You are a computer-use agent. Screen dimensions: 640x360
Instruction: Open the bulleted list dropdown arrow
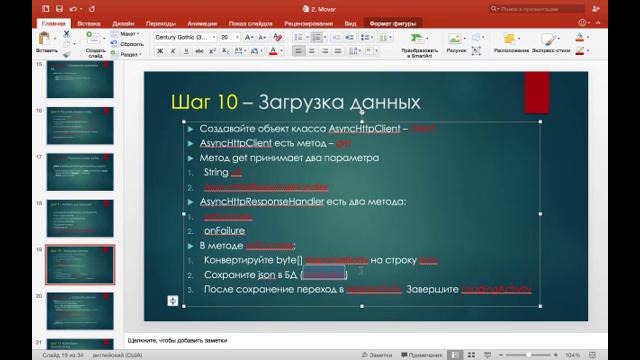pos(307,38)
